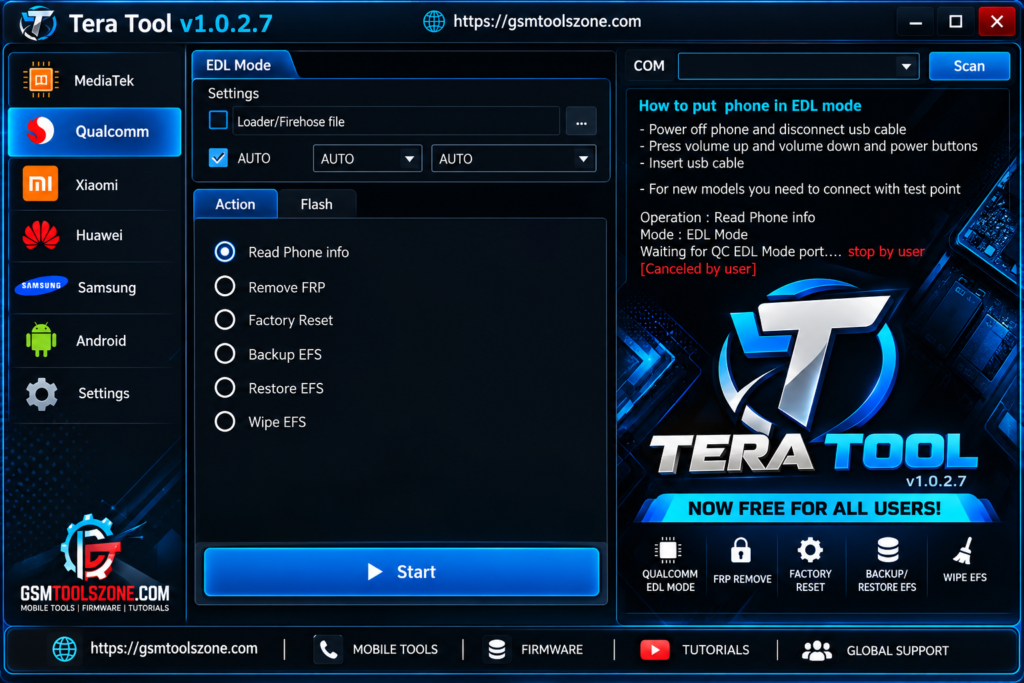Select the Android robot icon
The image size is (1024, 683).
41,340
